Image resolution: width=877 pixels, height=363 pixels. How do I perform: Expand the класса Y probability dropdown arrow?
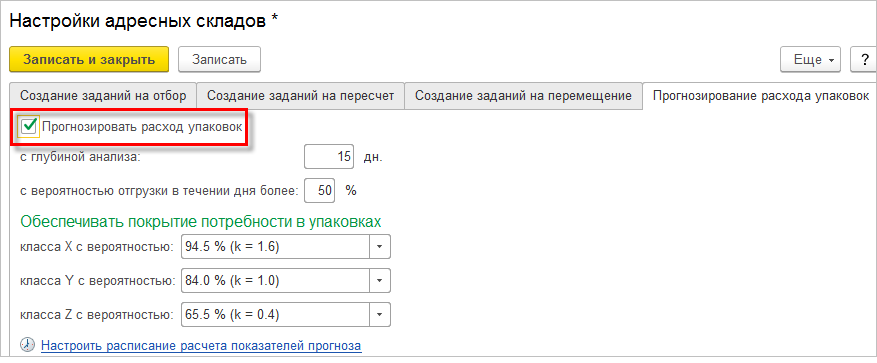pos(380,281)
